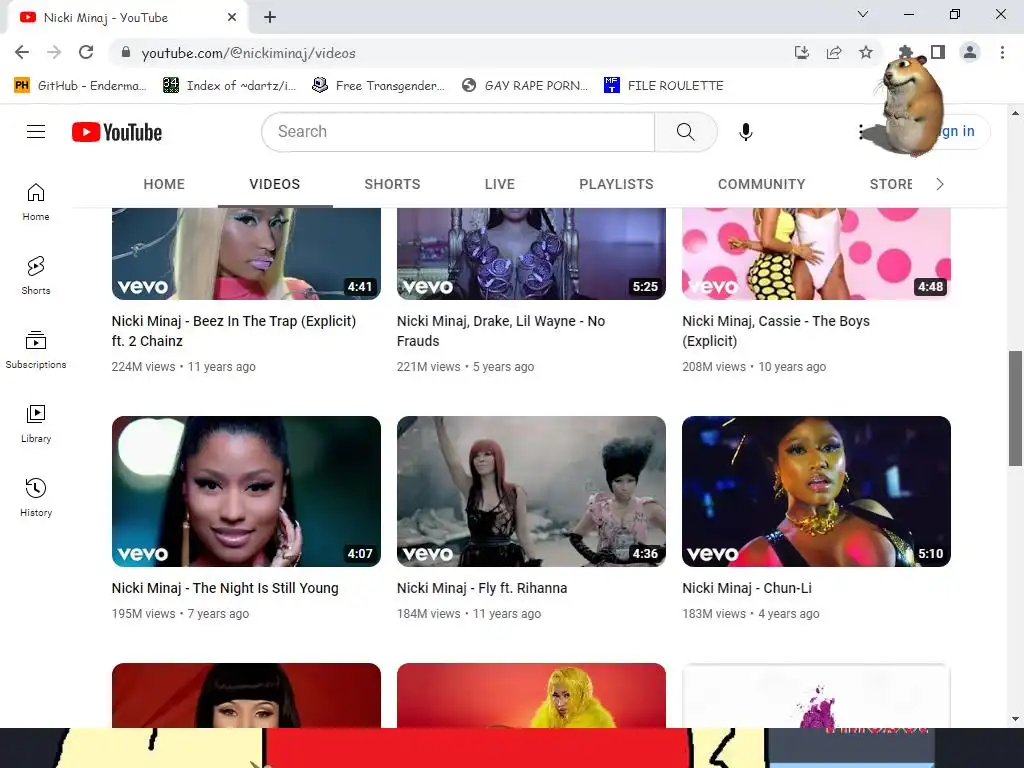Go back with the browser back arrow
The width and height of the screenshot is (1024, 768).
[22, 52]
